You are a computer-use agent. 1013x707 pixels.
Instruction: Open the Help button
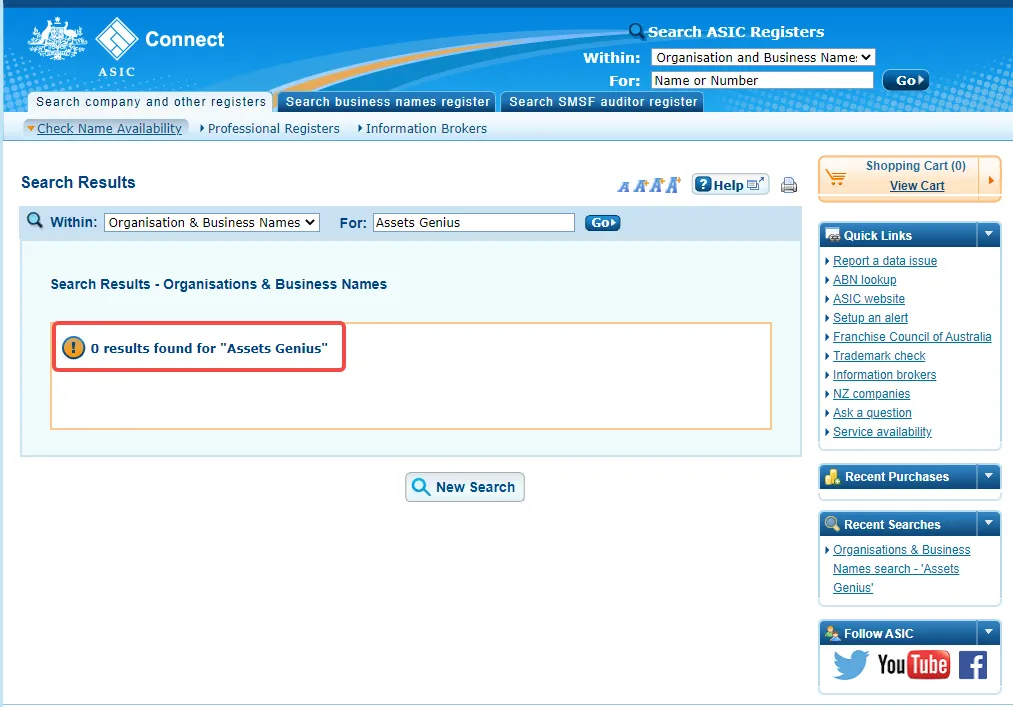[730, 185]
